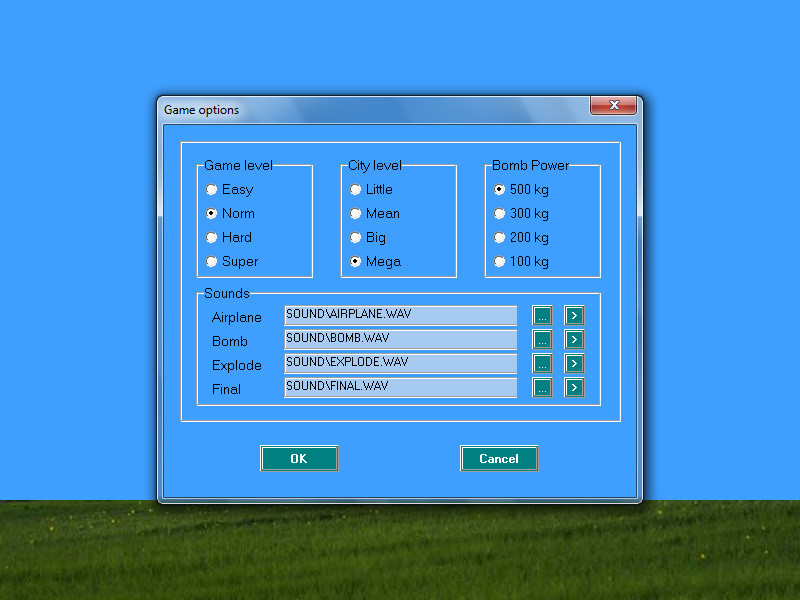Play the Explode sound preview

coord(574,363)
